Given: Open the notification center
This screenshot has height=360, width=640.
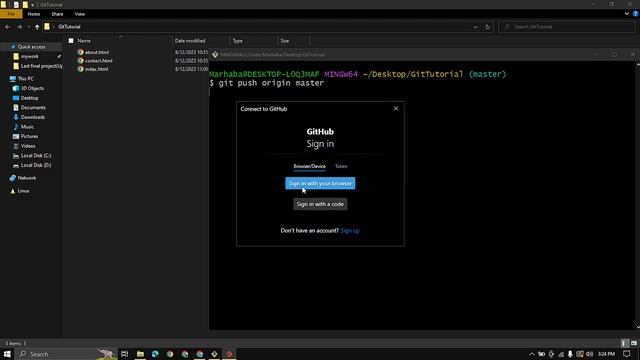Looking at the screenshot, I should pos(627,354).
